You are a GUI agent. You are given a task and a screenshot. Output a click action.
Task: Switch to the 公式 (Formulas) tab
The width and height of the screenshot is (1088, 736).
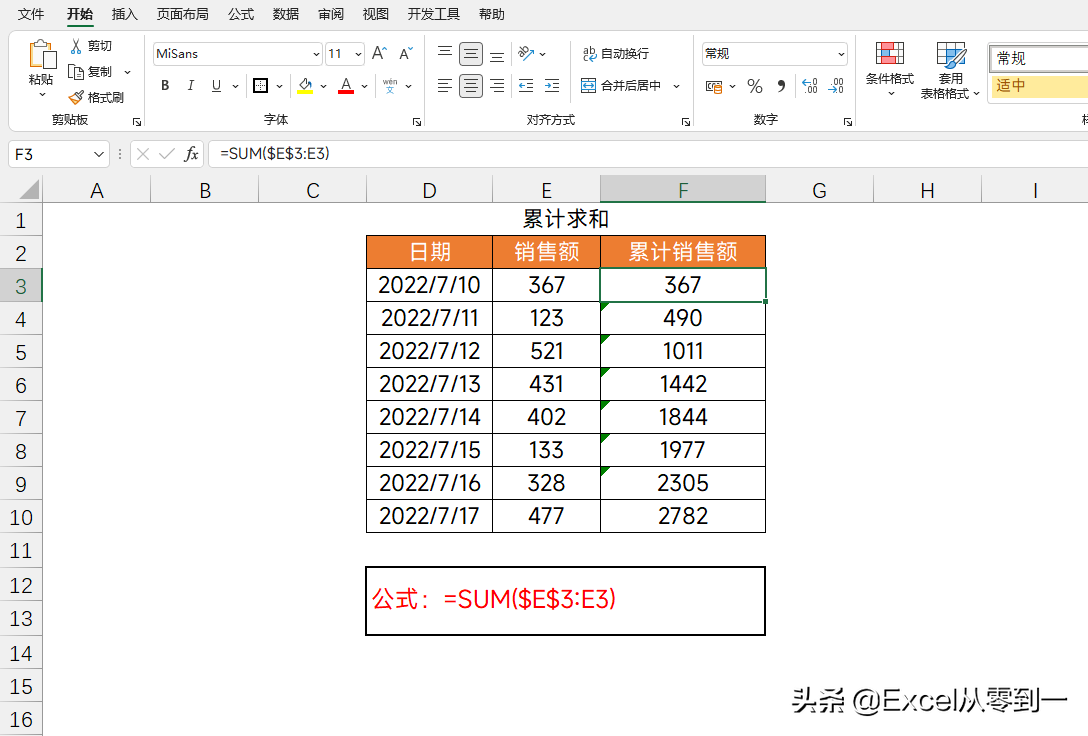pos(241,14)
